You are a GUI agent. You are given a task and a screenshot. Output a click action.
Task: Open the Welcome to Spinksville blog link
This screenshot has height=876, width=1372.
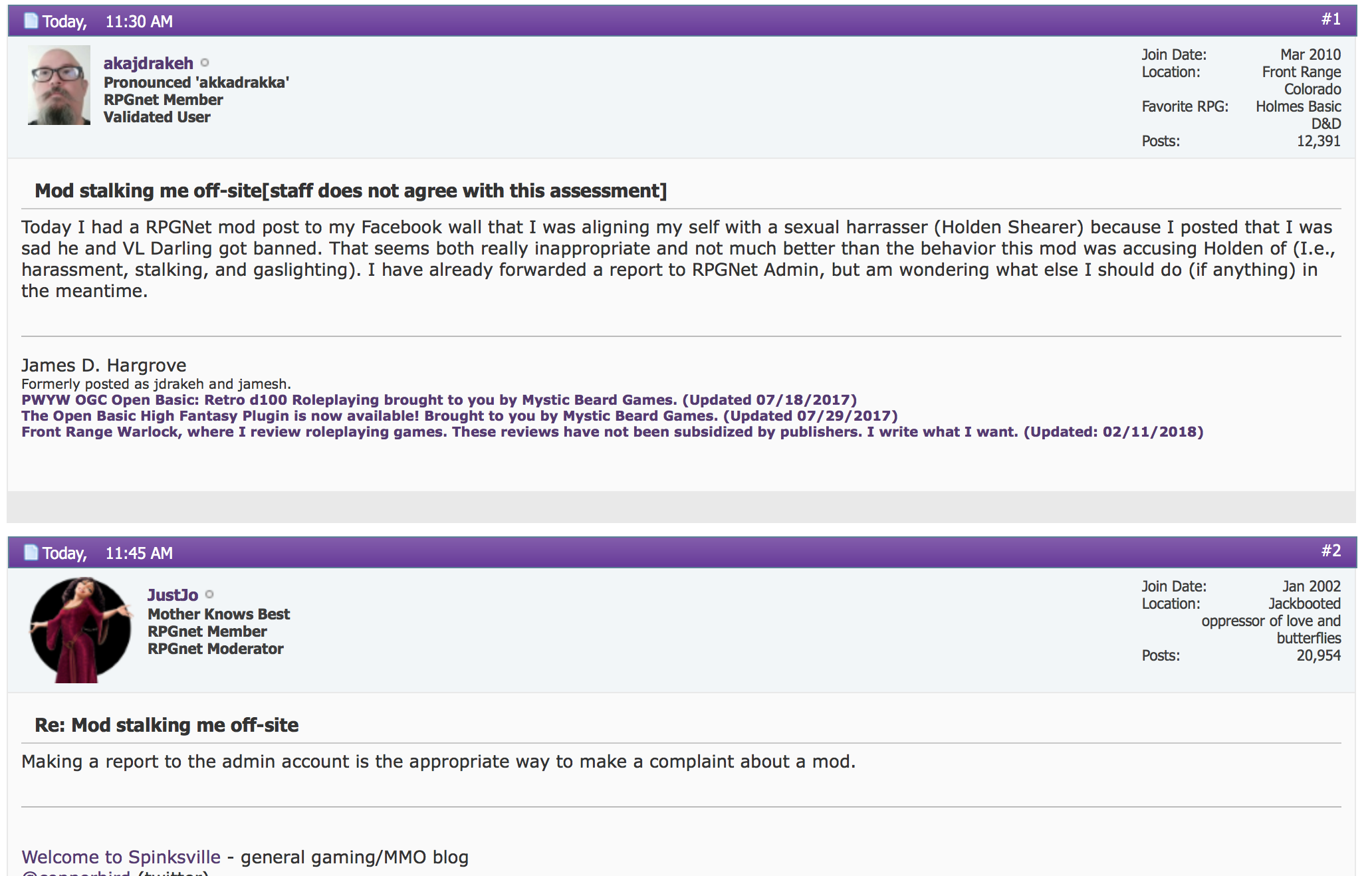[121, 857]
